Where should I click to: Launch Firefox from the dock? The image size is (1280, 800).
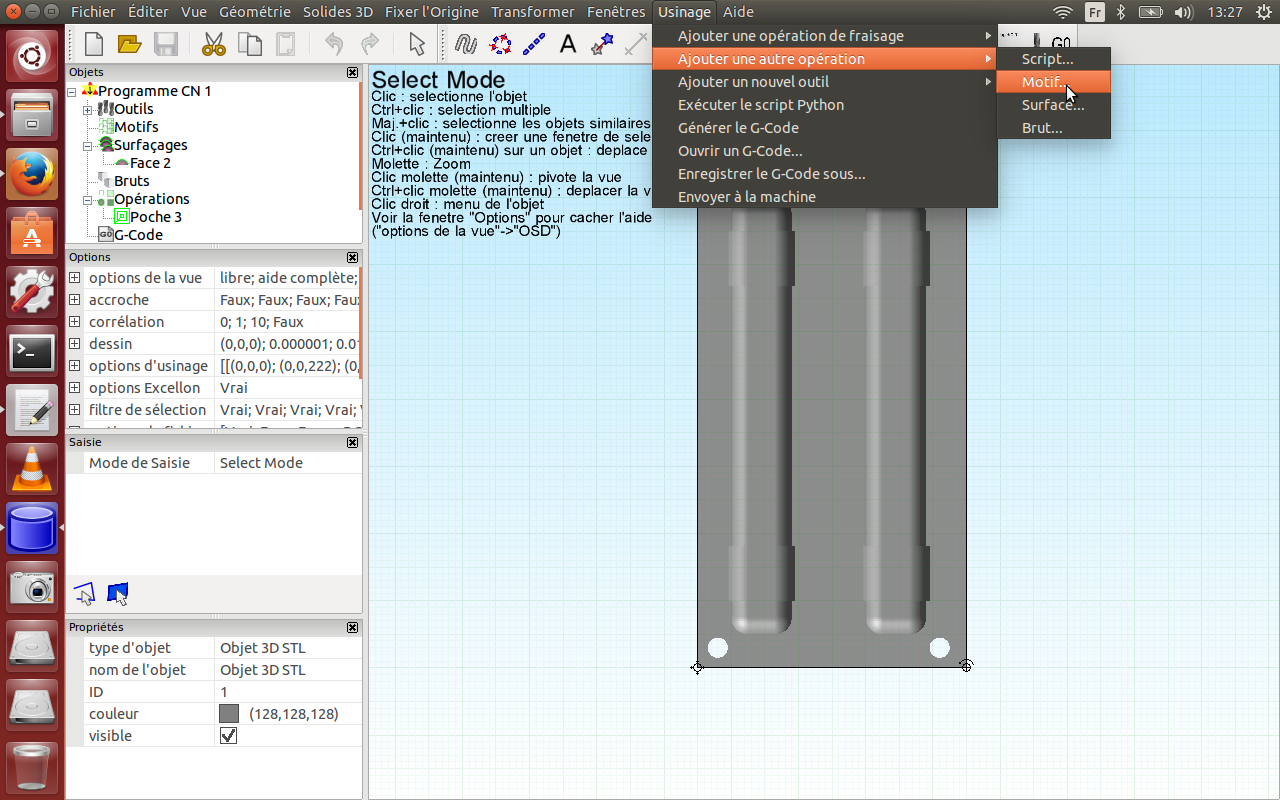[32, 174]
